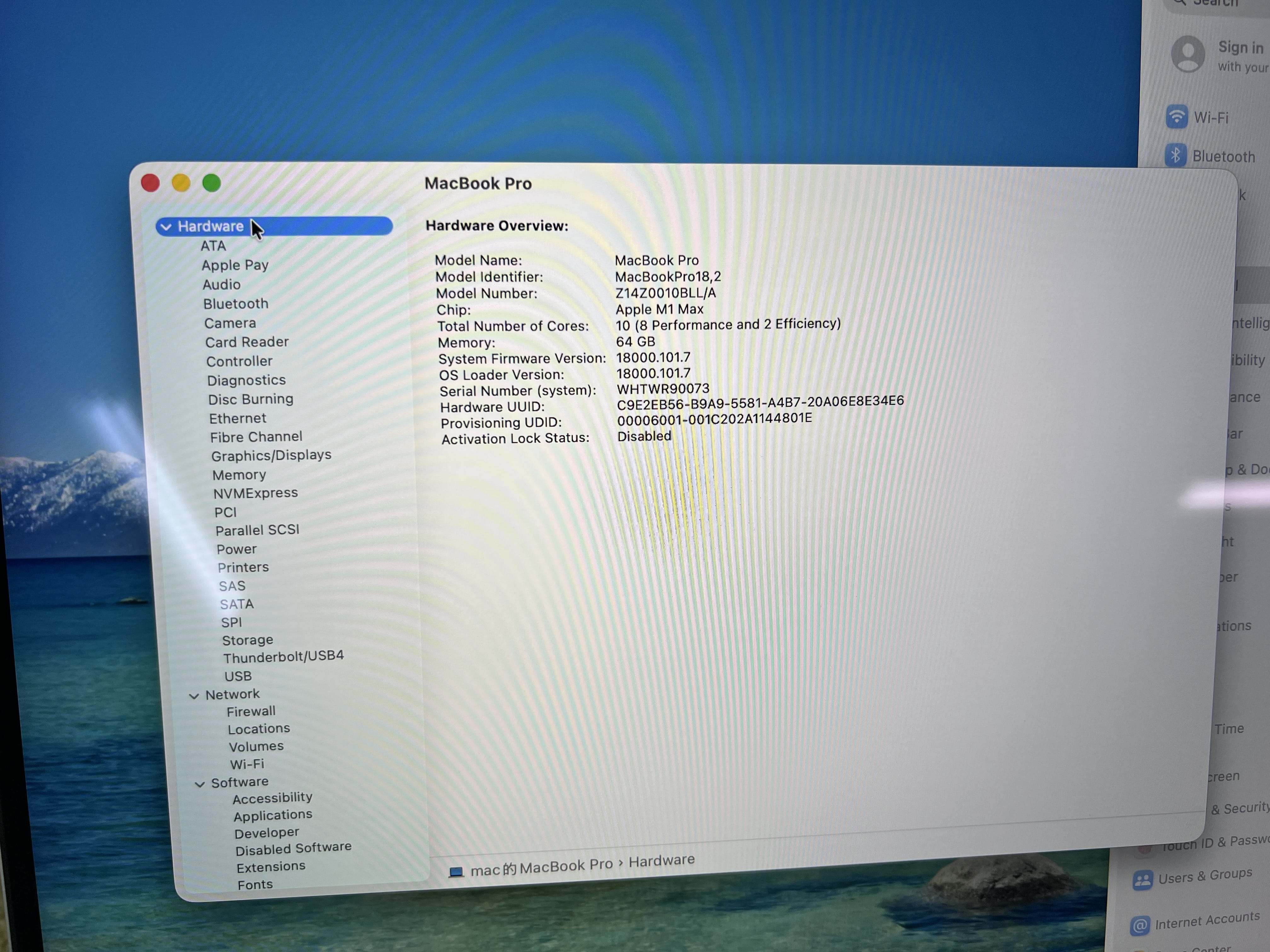Select PCI in the sidebar
1270x952 pixels.
[225, 513]
